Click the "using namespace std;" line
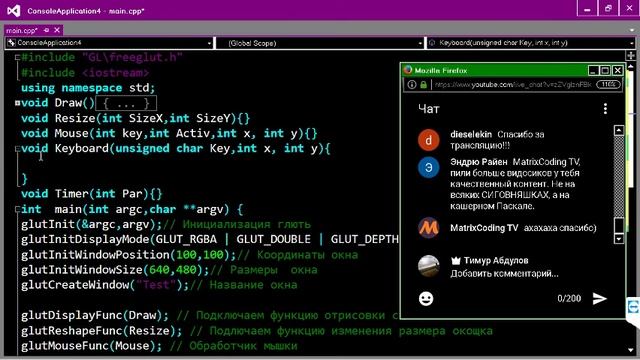The height and width of the screenshot is (360, 640). coord(88,88)
